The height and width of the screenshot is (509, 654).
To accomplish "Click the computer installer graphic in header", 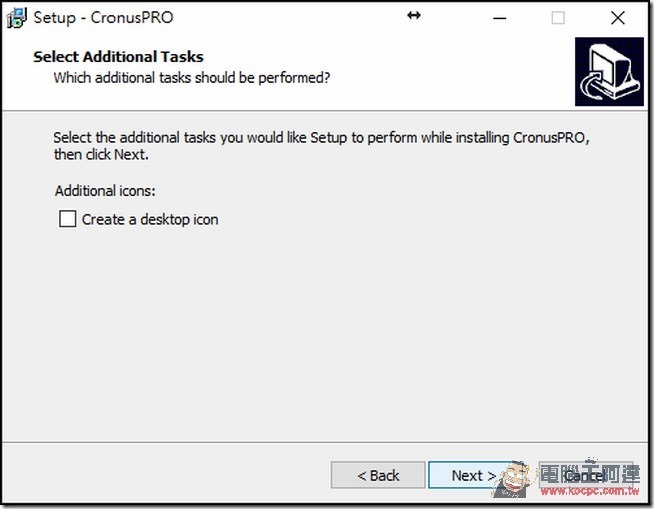I will pyautogui.click(x=609, y=72).
